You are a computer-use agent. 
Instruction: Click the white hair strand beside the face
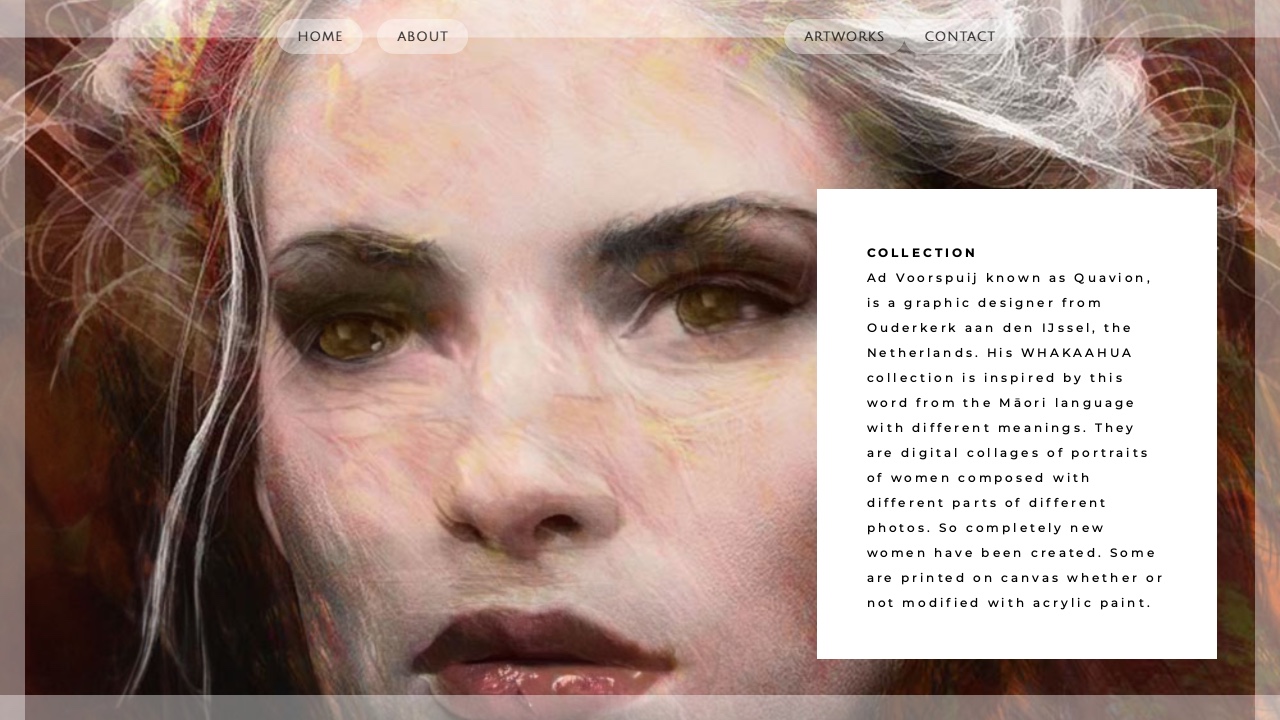click(x=215, y=400)
